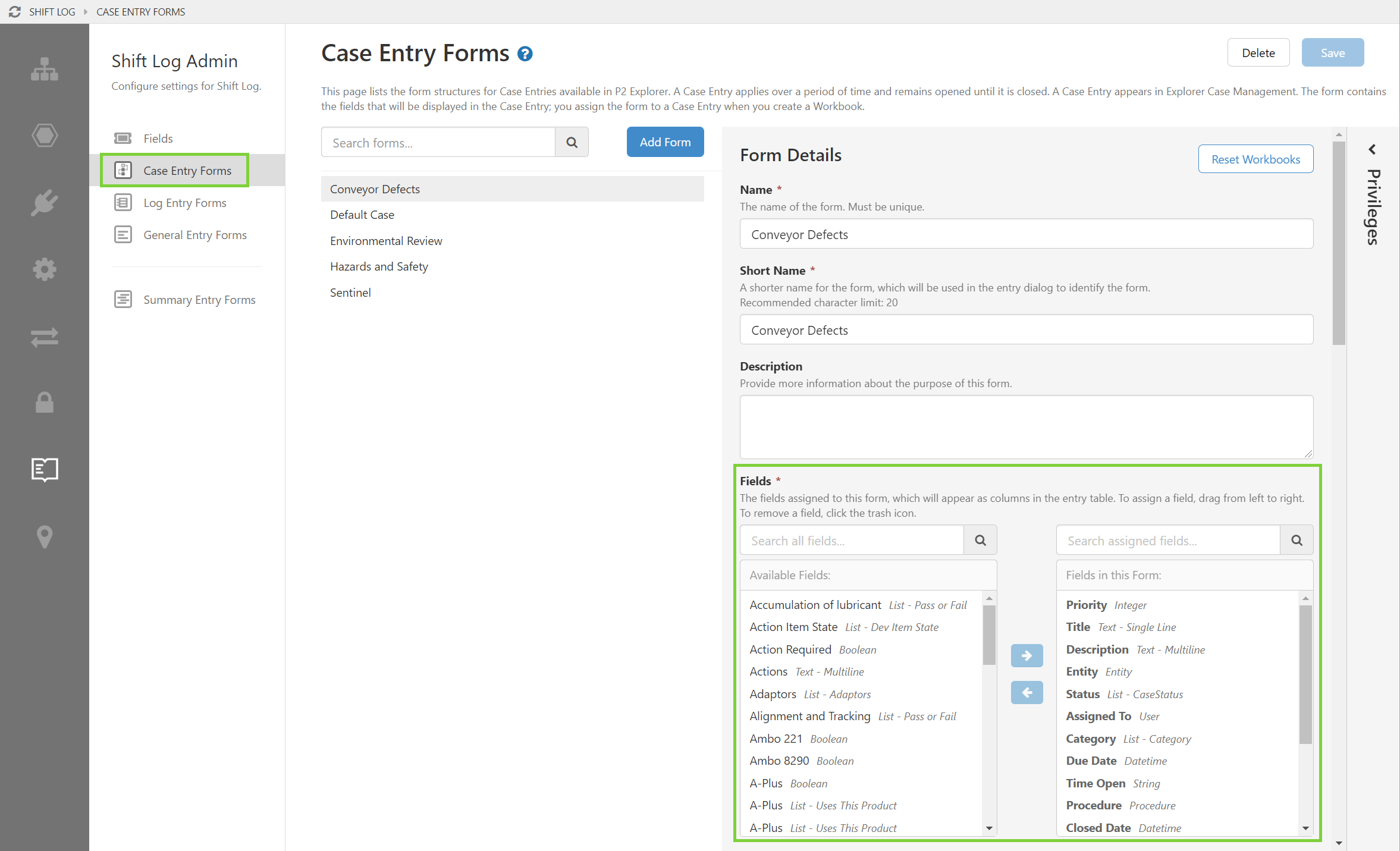The height and width of the screenshot is (851, 1400).
Task: Click the search forms magnifier button
Action: tap(572, 142)
